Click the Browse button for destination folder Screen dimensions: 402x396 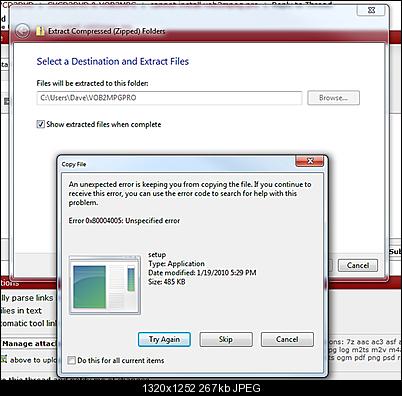[333, 98]
